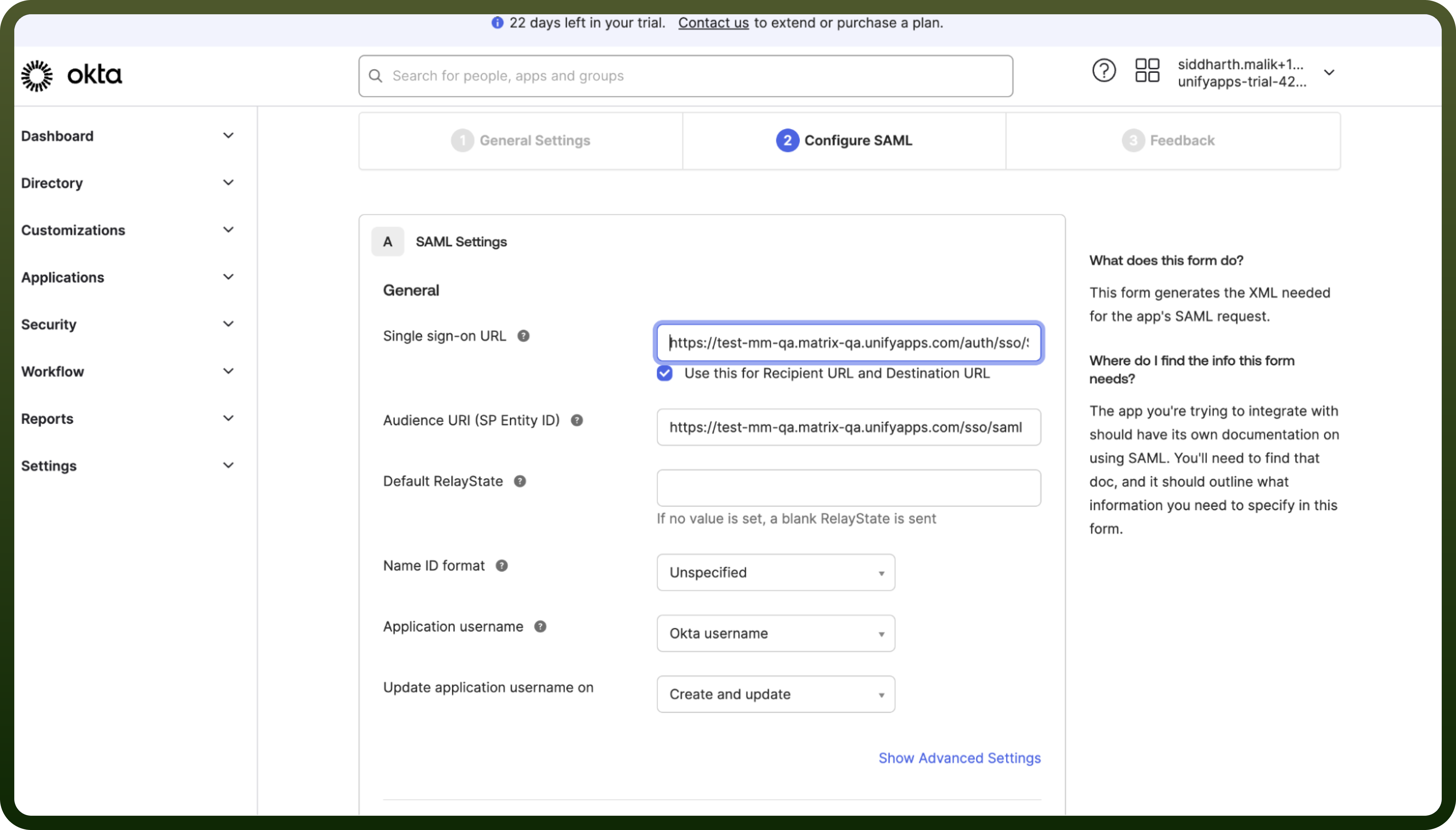The image size is (1456, 830).
Task: Show help for Application username
Action: tap(539, 627)
